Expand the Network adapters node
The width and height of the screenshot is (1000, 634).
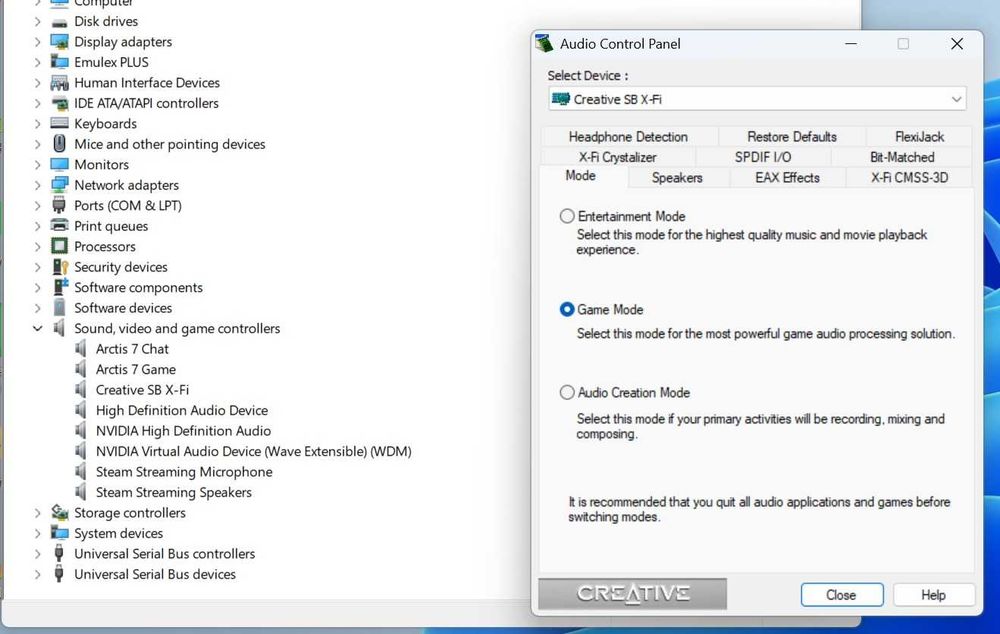tap(38, 185)
